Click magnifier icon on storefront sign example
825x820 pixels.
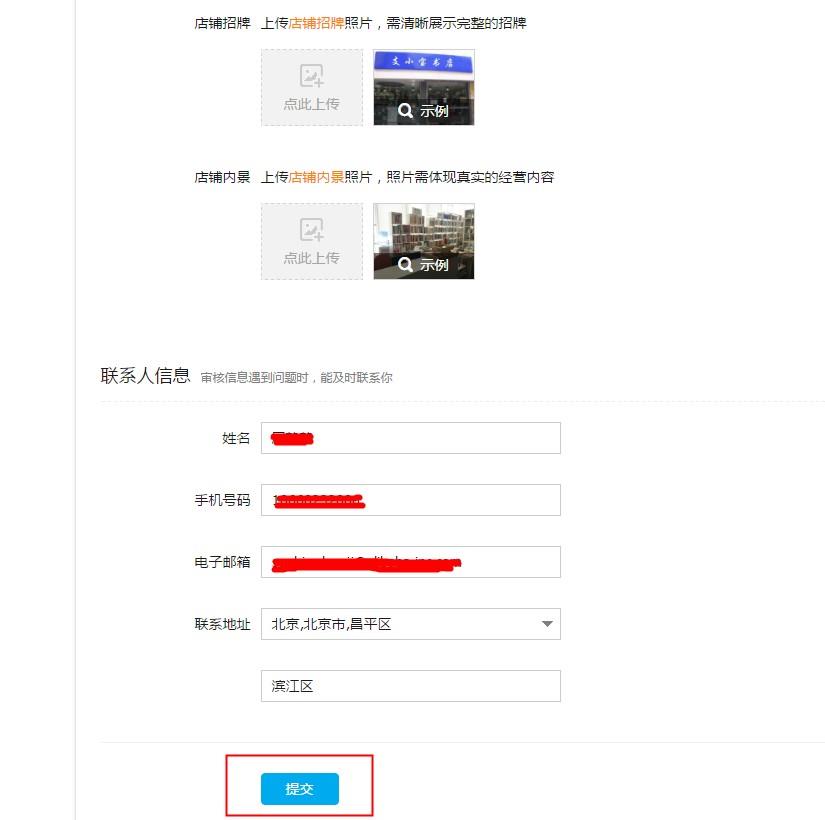click(x=405, y=111)
